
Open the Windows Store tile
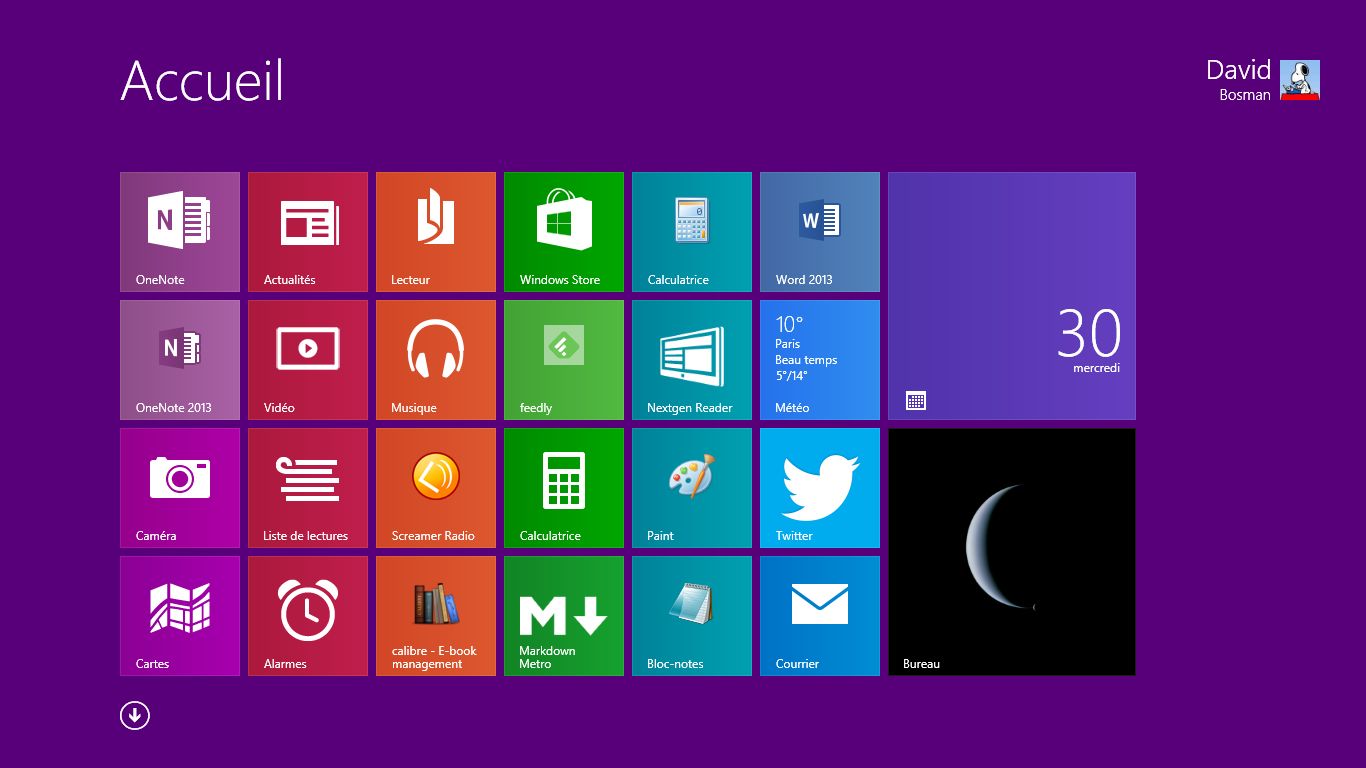(563, 232)
